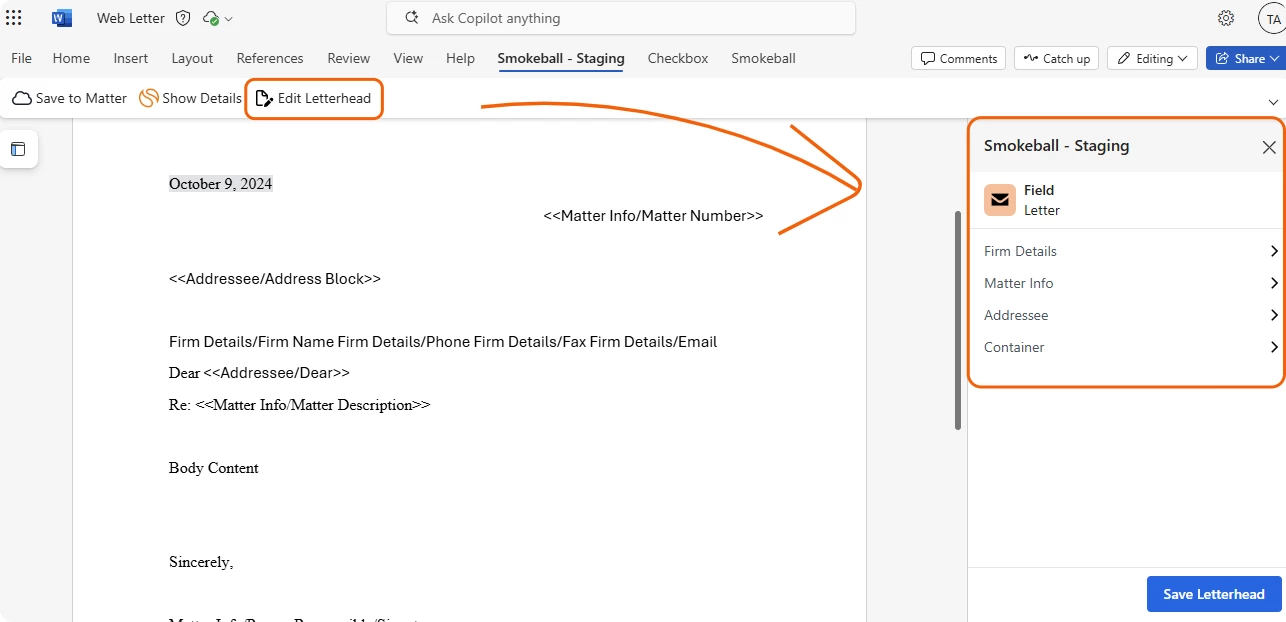Switch to the View tab

[408, 58]
